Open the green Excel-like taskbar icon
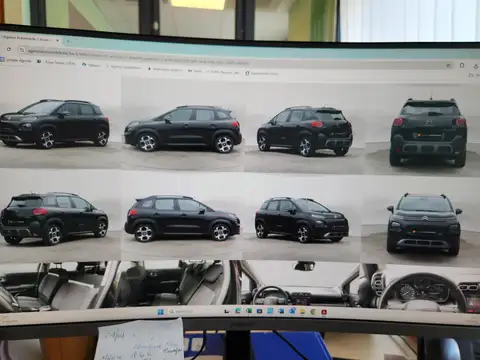The width and height of the screenshot is (480, 360). tap(249, 311)
